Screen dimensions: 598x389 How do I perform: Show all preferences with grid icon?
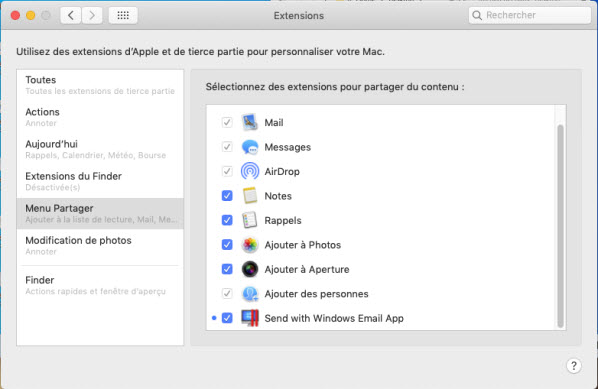click(123, 15)
